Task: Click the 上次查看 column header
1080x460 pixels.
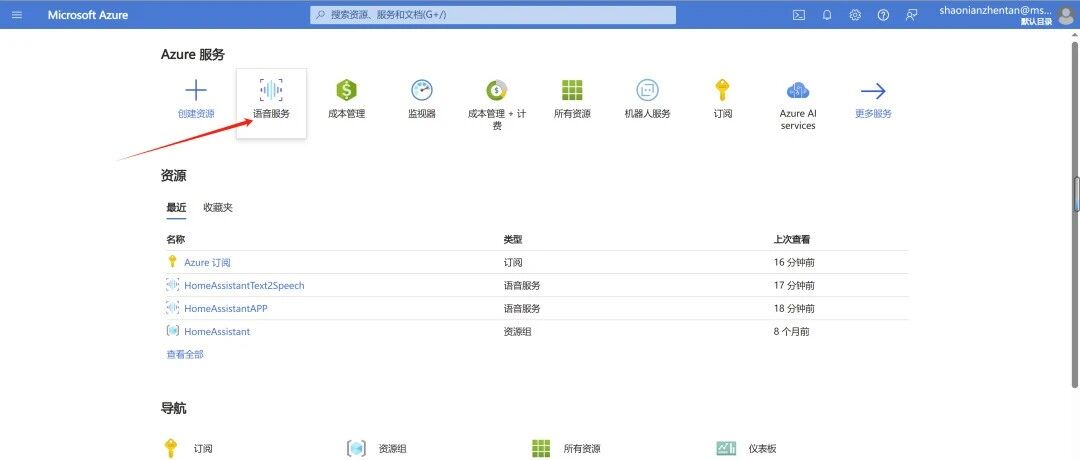Action: point(792,240)
